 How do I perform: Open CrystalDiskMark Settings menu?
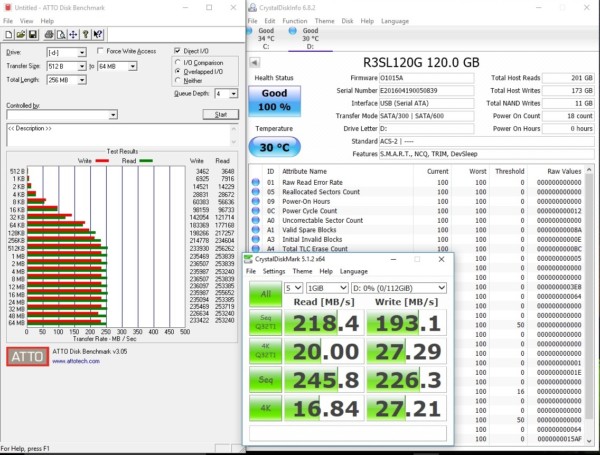click(274, 271)
